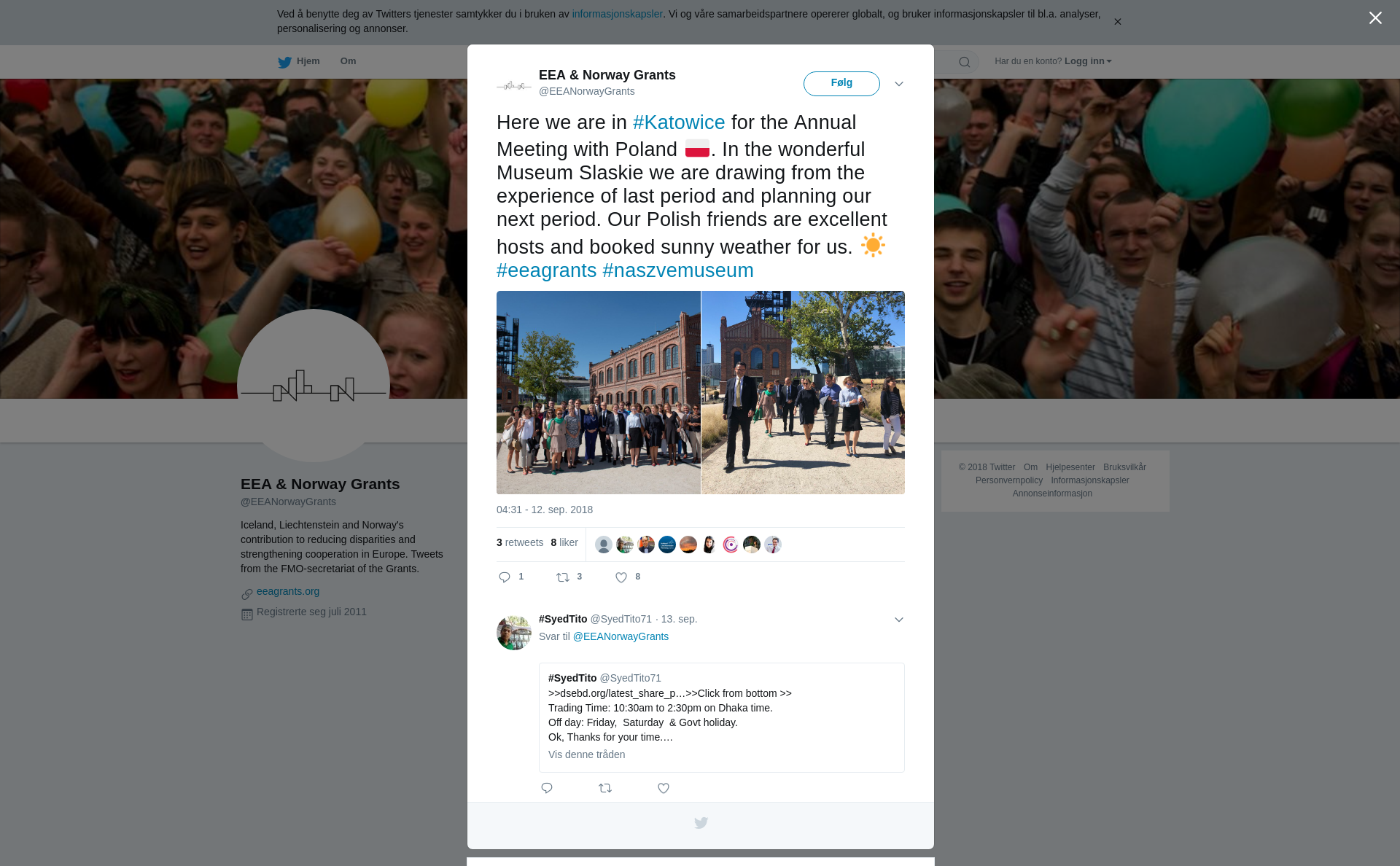Click the search magnifier icon

tap(965, 62)
